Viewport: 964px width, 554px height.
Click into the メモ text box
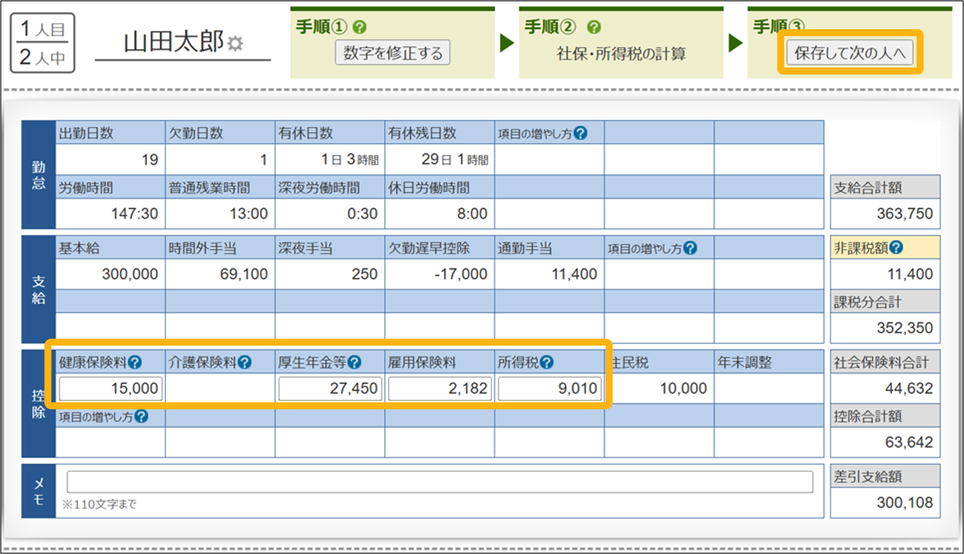coord(439,482)
